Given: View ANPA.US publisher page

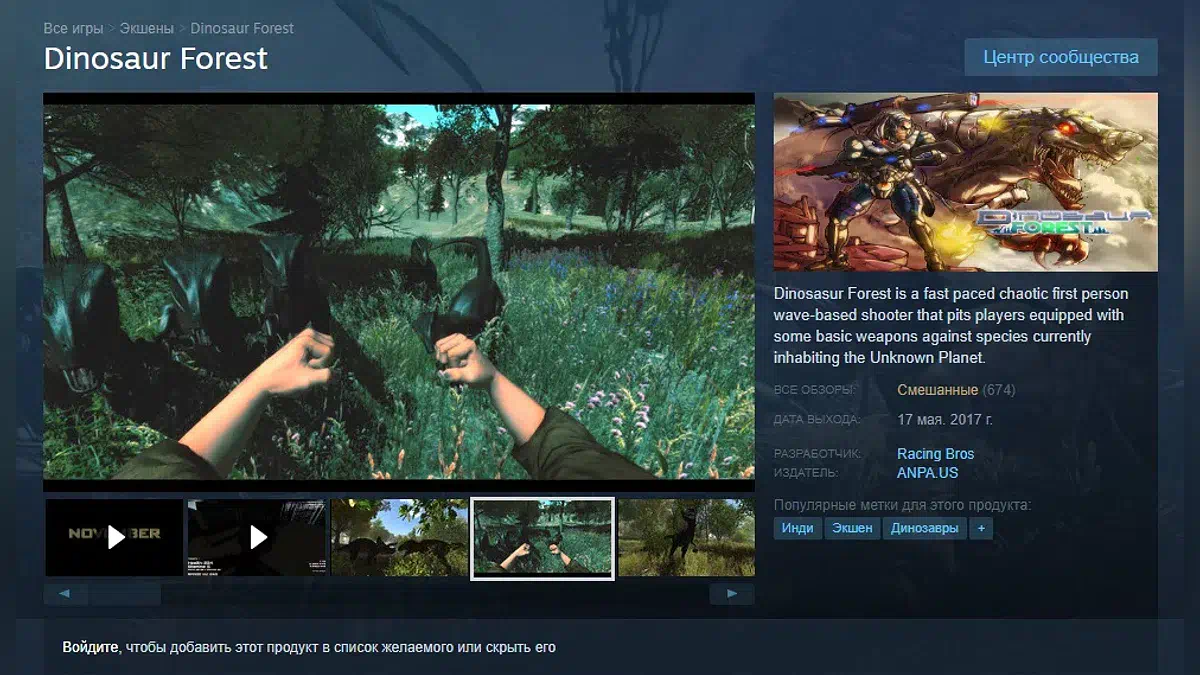Looking at the screenshot, I should click(x=927, y=472).
